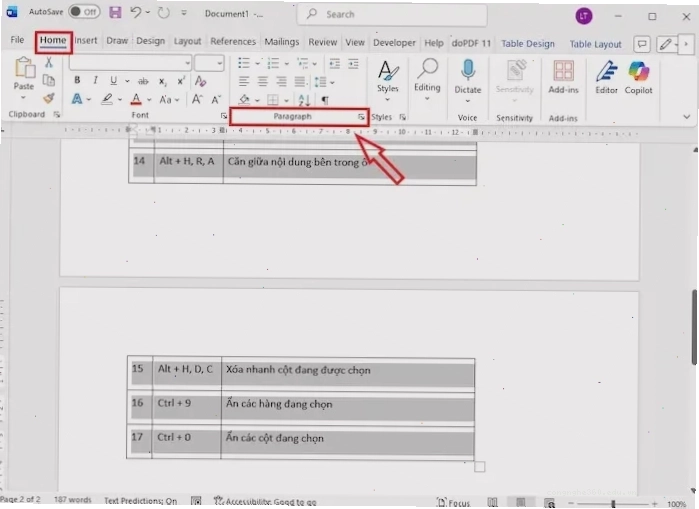
Task: Save the document with the floppy icon
Action: pyautogui.click(x=115, y=12)
